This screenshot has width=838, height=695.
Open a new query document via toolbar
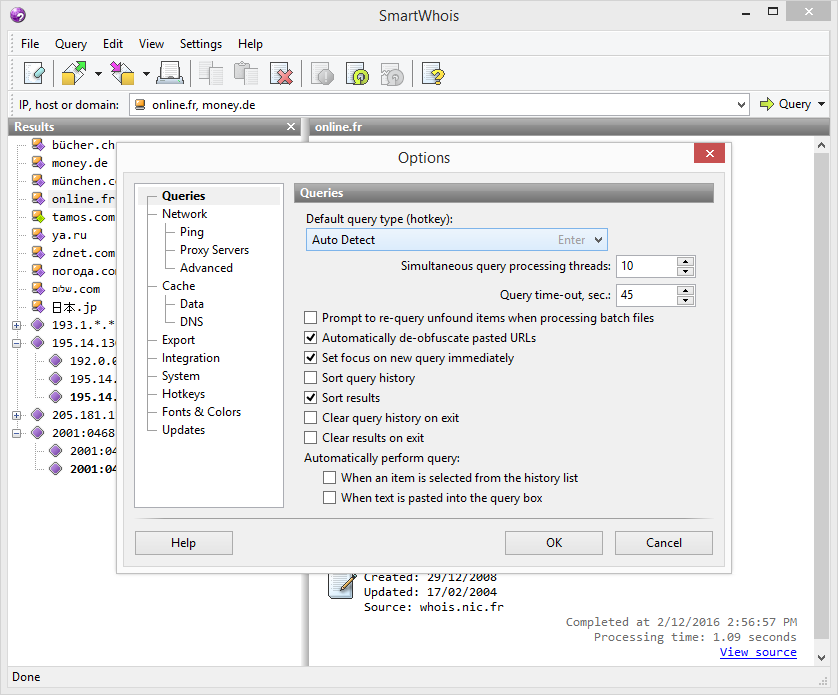(x=34, y=72)
